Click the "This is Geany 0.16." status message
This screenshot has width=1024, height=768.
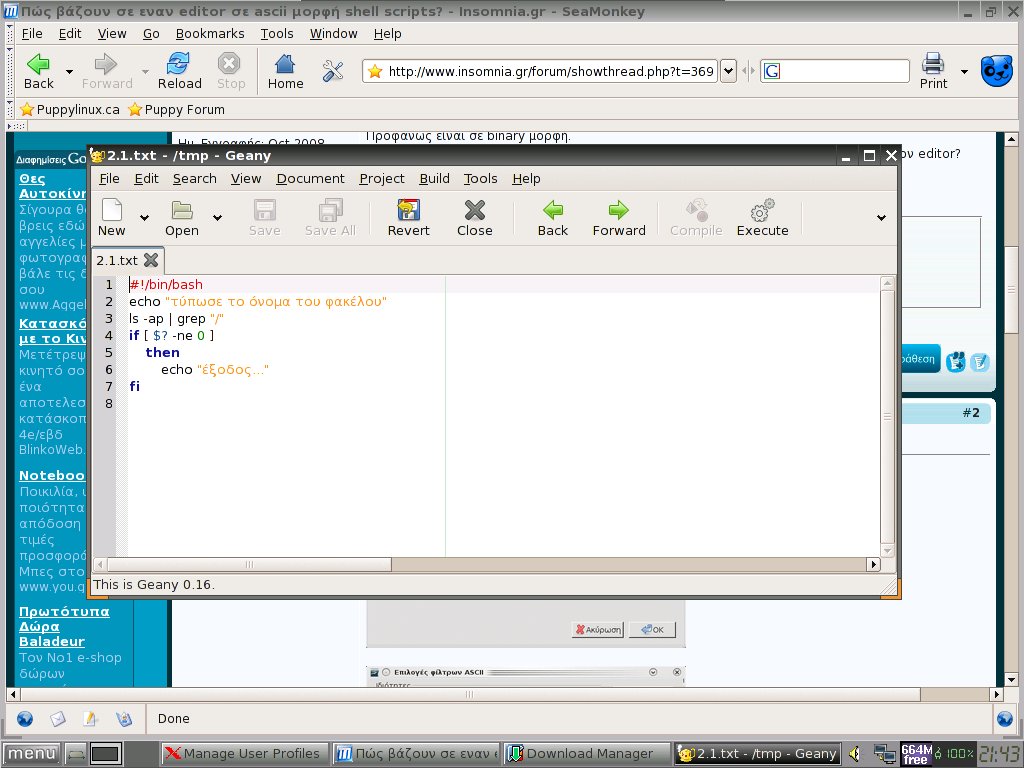click(x=153, y=584)
